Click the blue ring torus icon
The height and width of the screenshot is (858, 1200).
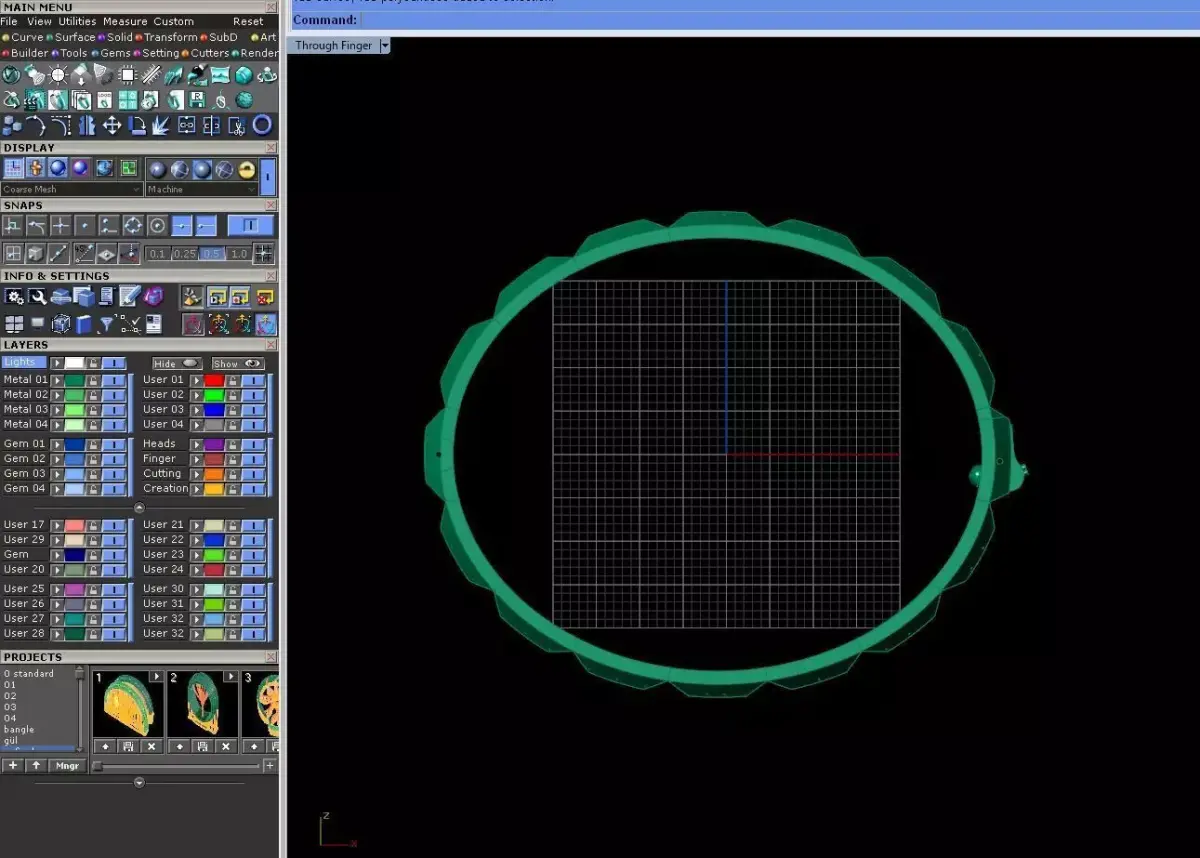click(x=262, y=125)
